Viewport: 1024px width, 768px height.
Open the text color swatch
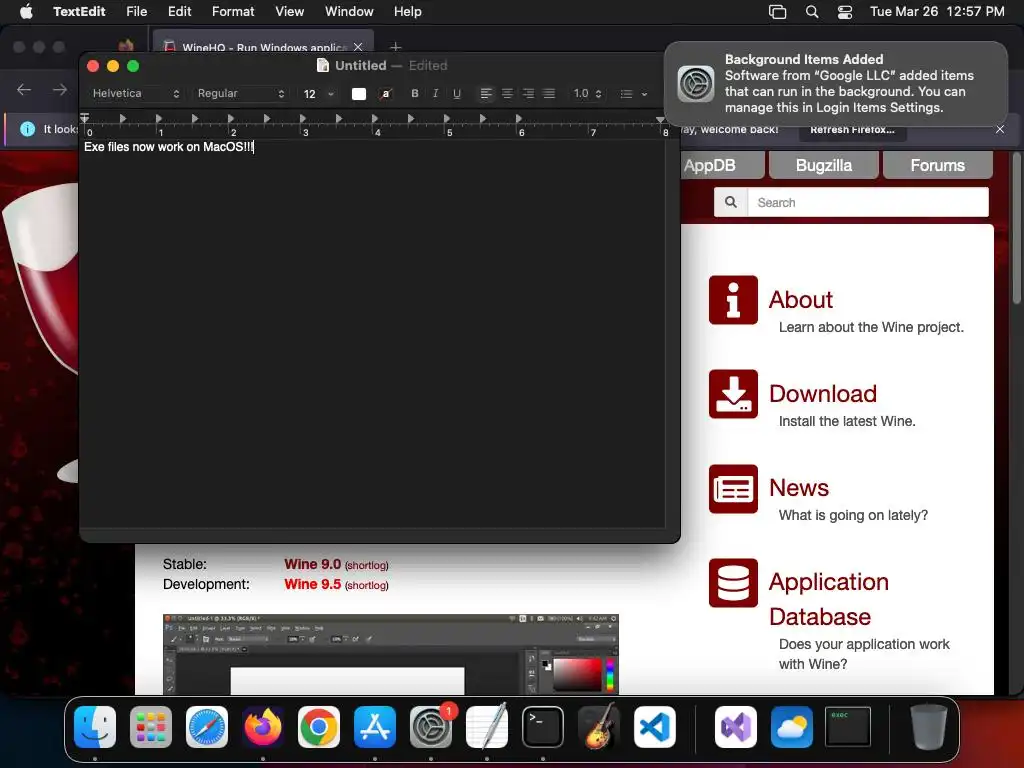tap(359, 93)
